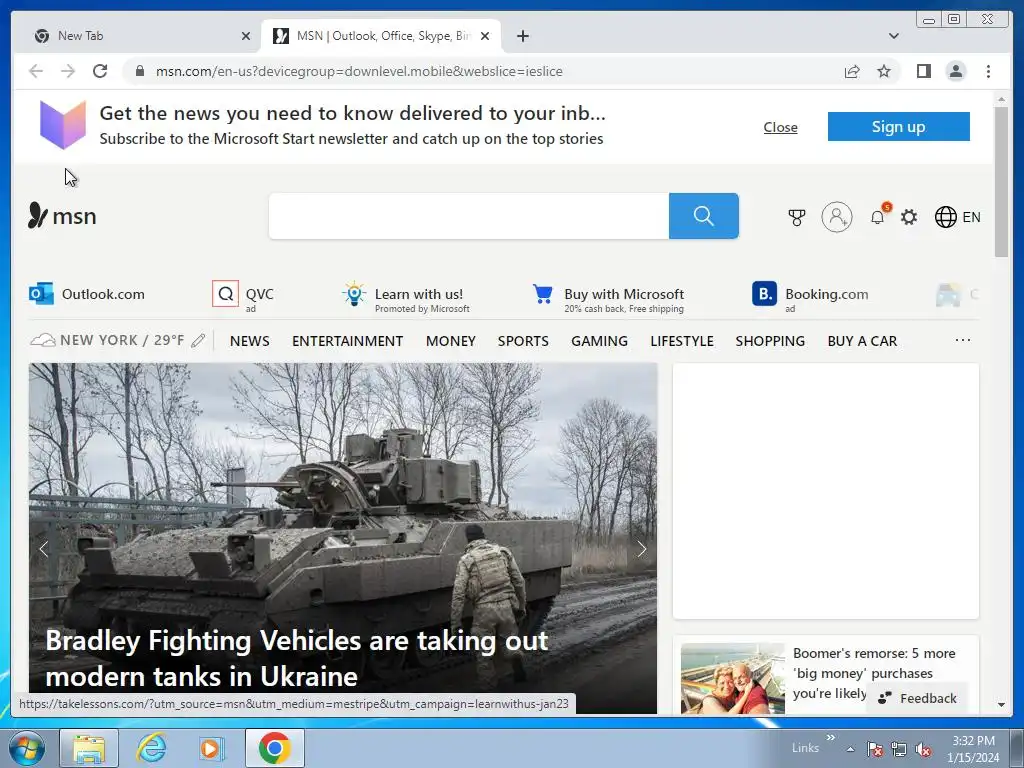Open the QVC ad shortcut
This screenshot has height=768, width=1024.
click(243, 295)
